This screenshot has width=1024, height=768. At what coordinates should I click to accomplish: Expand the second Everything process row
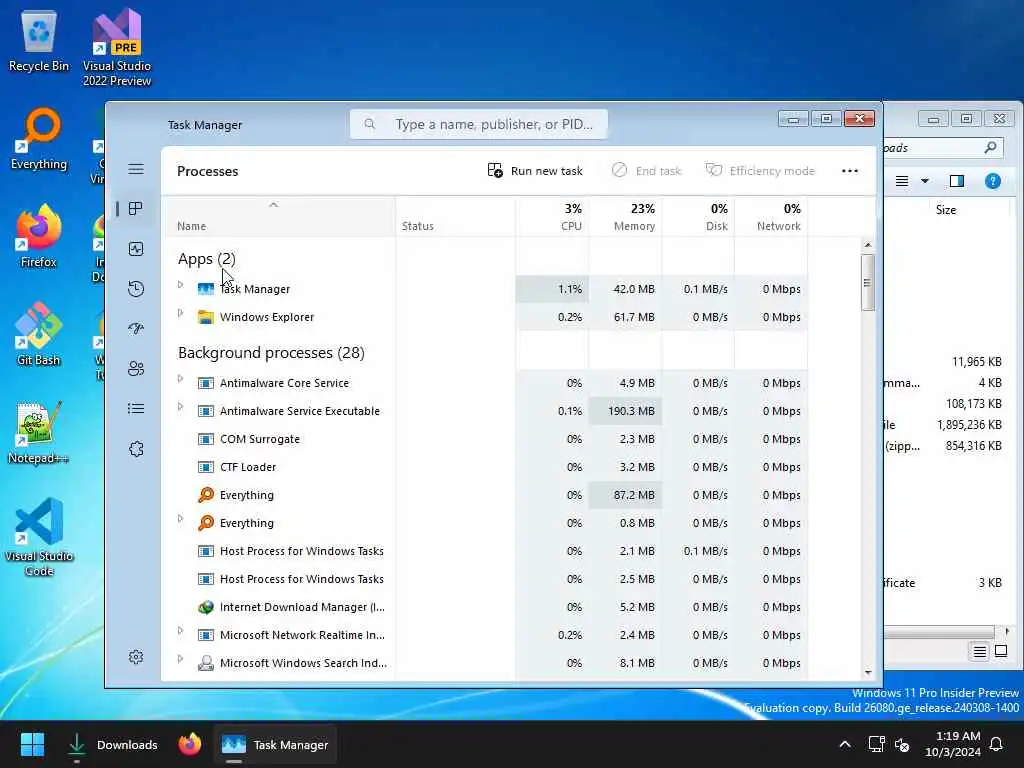click(181, 519)
